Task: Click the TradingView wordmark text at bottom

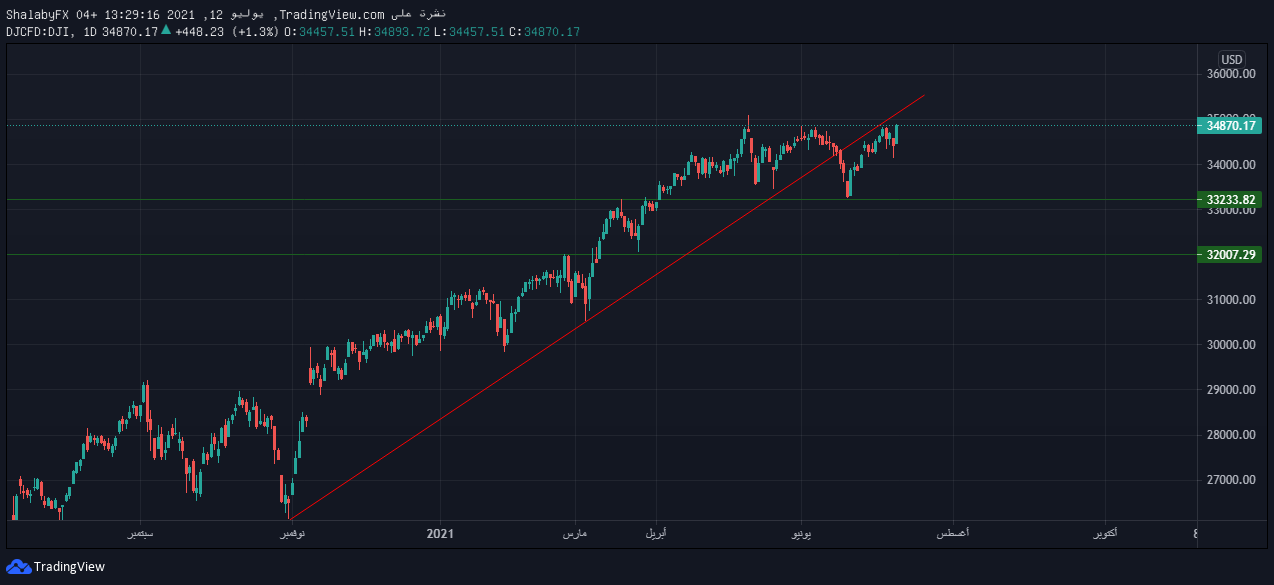Action: tap(69, 567)
